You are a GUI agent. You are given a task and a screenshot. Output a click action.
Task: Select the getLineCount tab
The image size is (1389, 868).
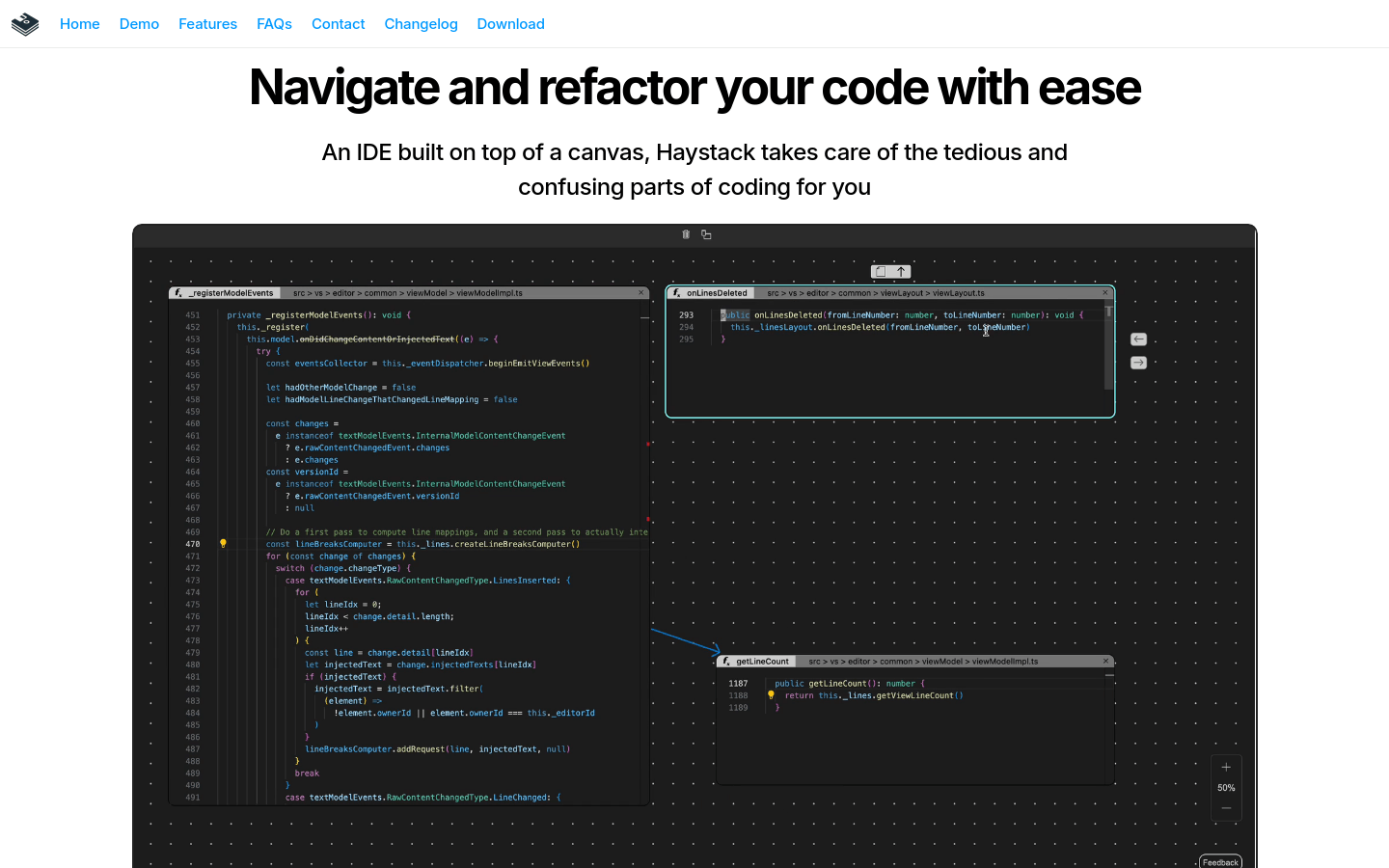point(756,662)
